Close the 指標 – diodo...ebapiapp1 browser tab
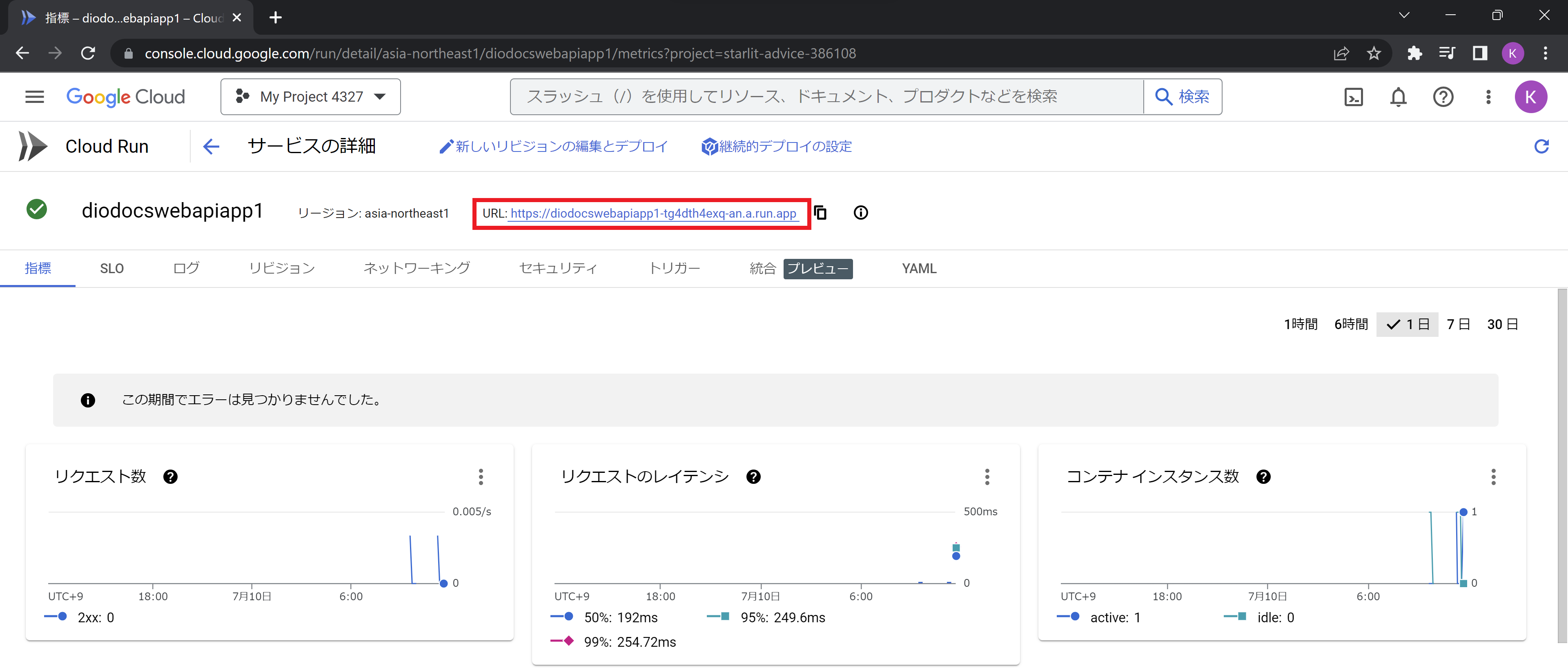Viewport: 1568px width, 668px height. coord(237,18)
